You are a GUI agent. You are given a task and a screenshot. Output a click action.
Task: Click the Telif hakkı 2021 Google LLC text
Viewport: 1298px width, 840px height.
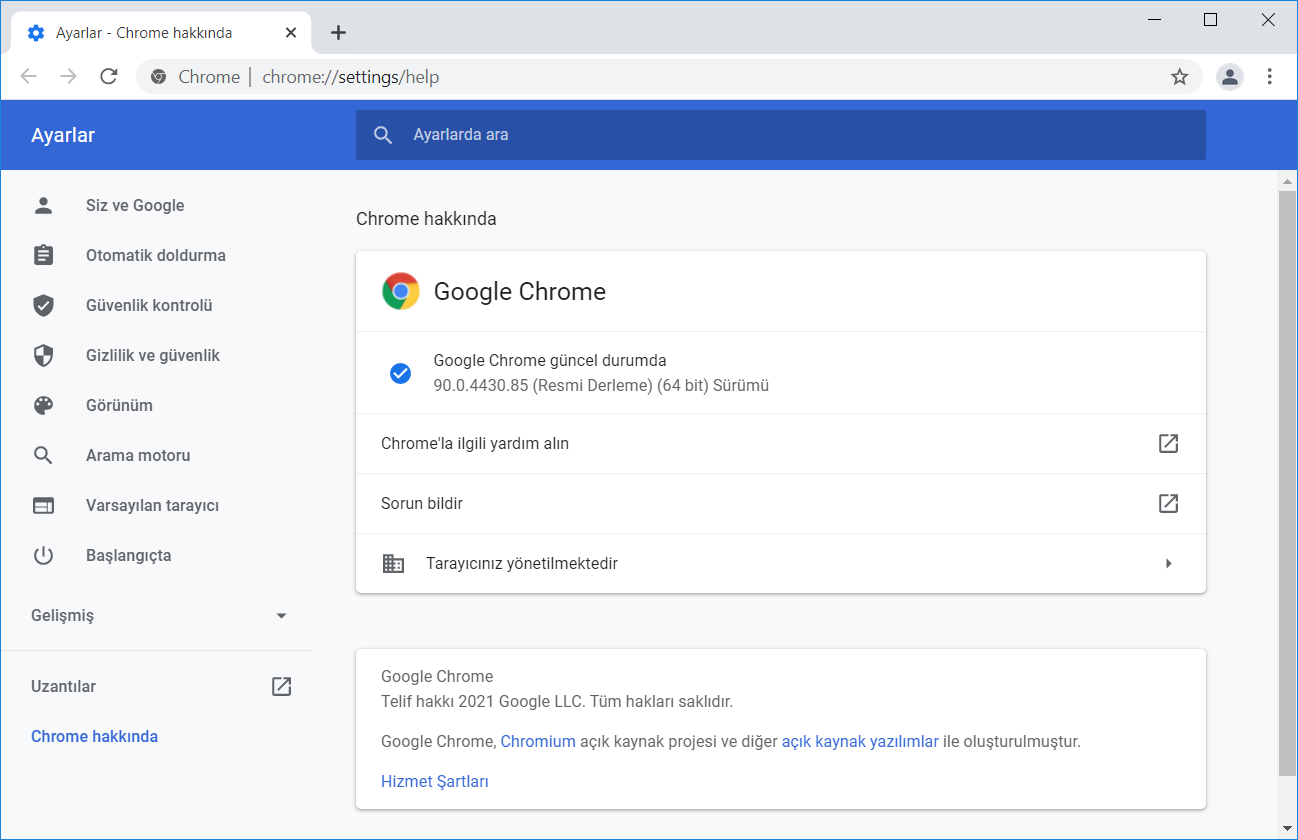point(483,701)
